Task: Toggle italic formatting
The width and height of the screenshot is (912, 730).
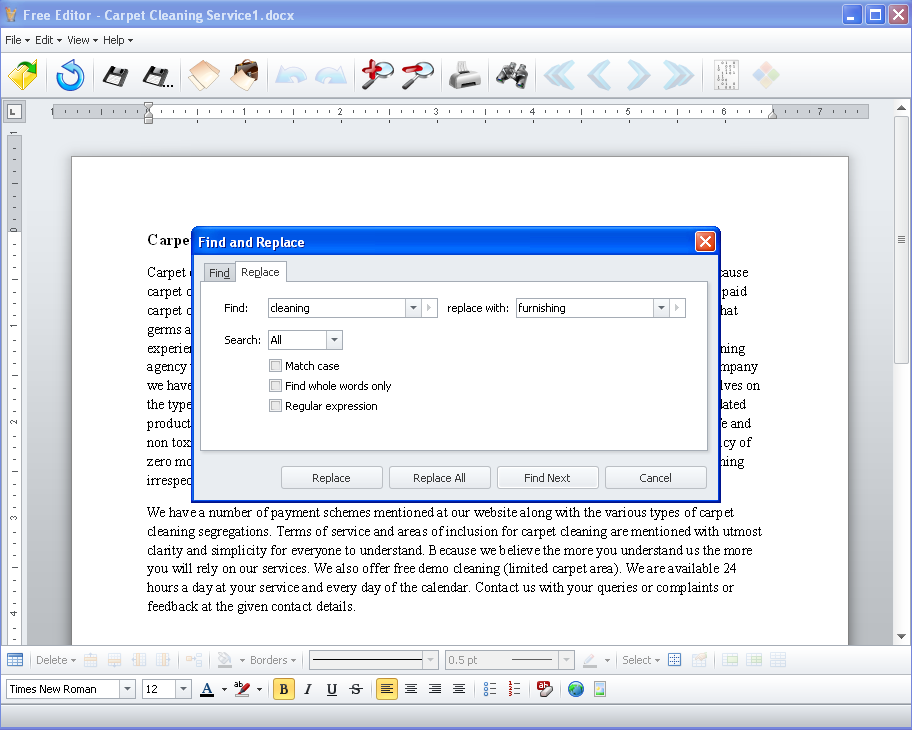Action: [308, 689]
